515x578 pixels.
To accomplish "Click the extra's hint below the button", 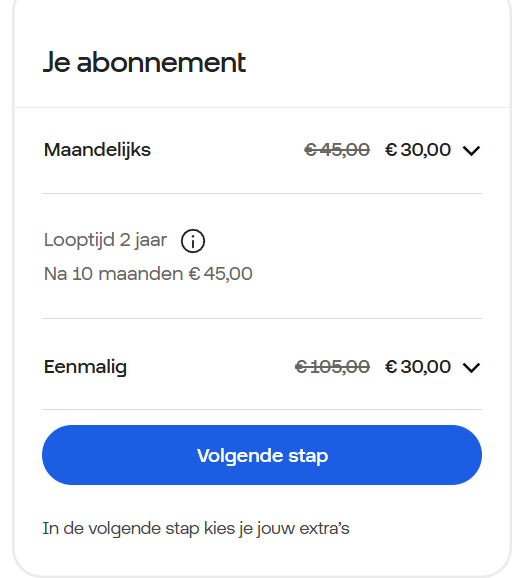I will (196, 529).
